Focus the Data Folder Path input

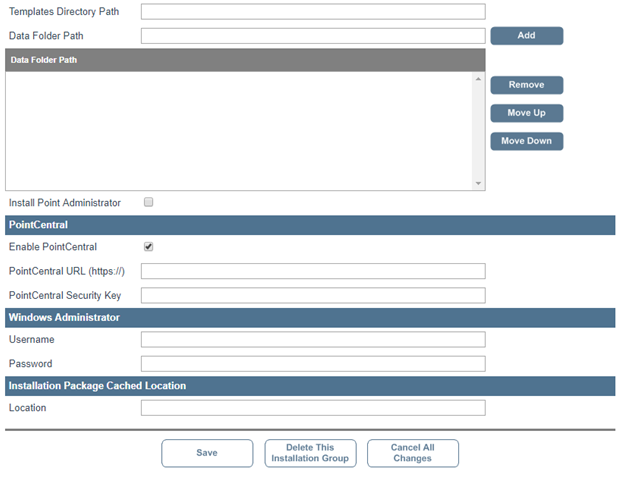click(x=312, y=36)
